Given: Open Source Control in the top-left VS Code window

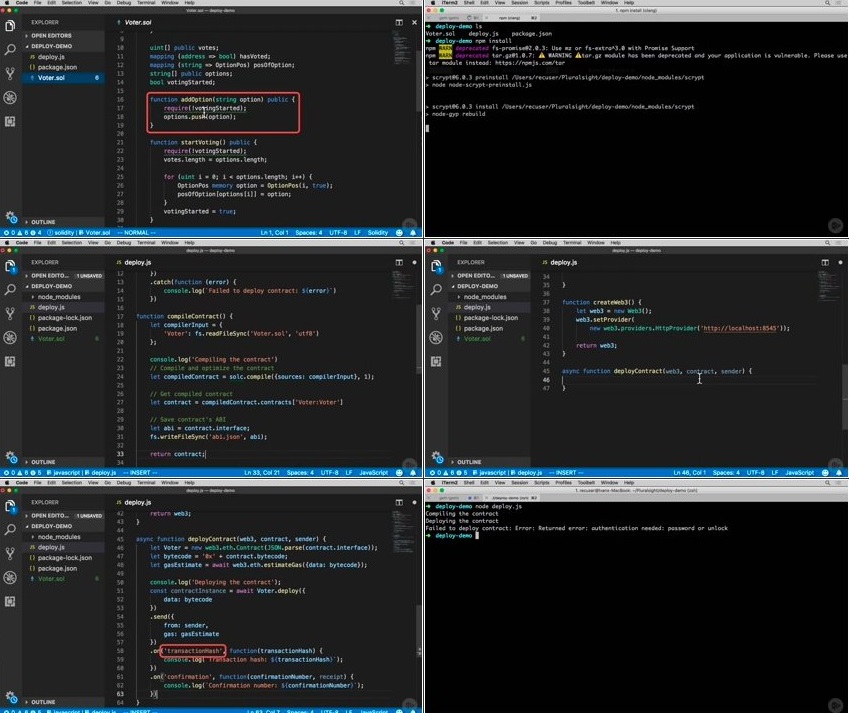Looking at the screenshot, I should [10, 73].
